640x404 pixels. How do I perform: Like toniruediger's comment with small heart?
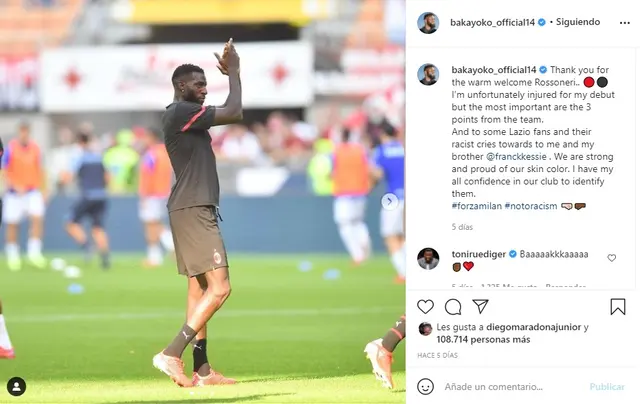click(x=611, y=258)
